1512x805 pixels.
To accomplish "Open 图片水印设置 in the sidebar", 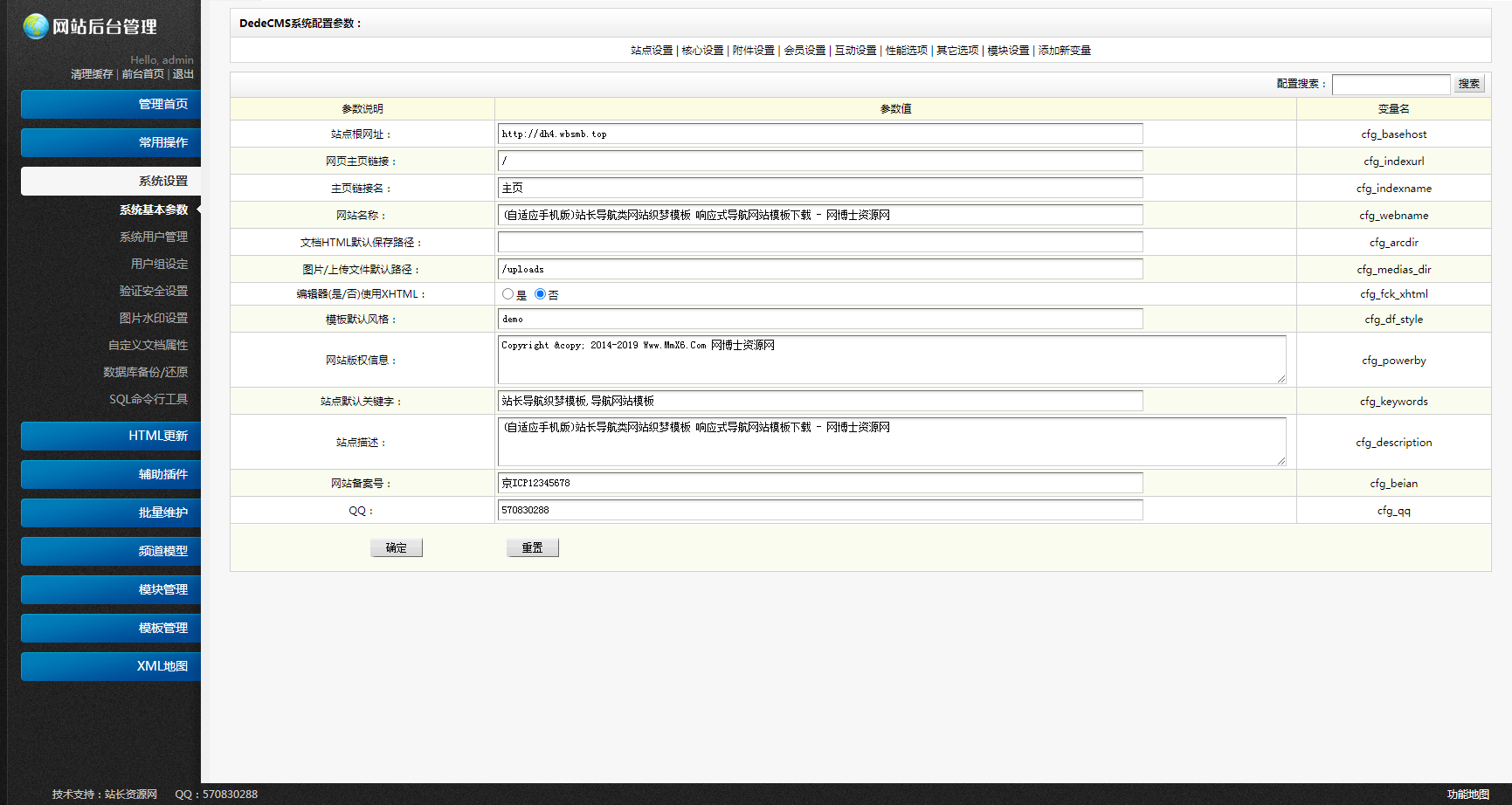I will [154, 318].
